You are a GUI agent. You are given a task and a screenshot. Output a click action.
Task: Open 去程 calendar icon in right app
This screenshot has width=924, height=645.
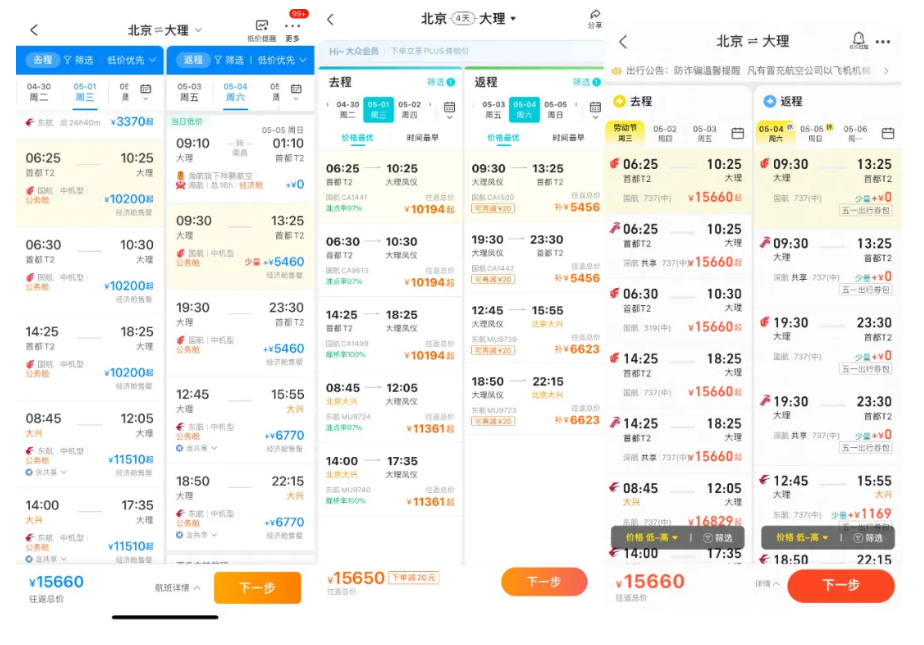[737, 133]
